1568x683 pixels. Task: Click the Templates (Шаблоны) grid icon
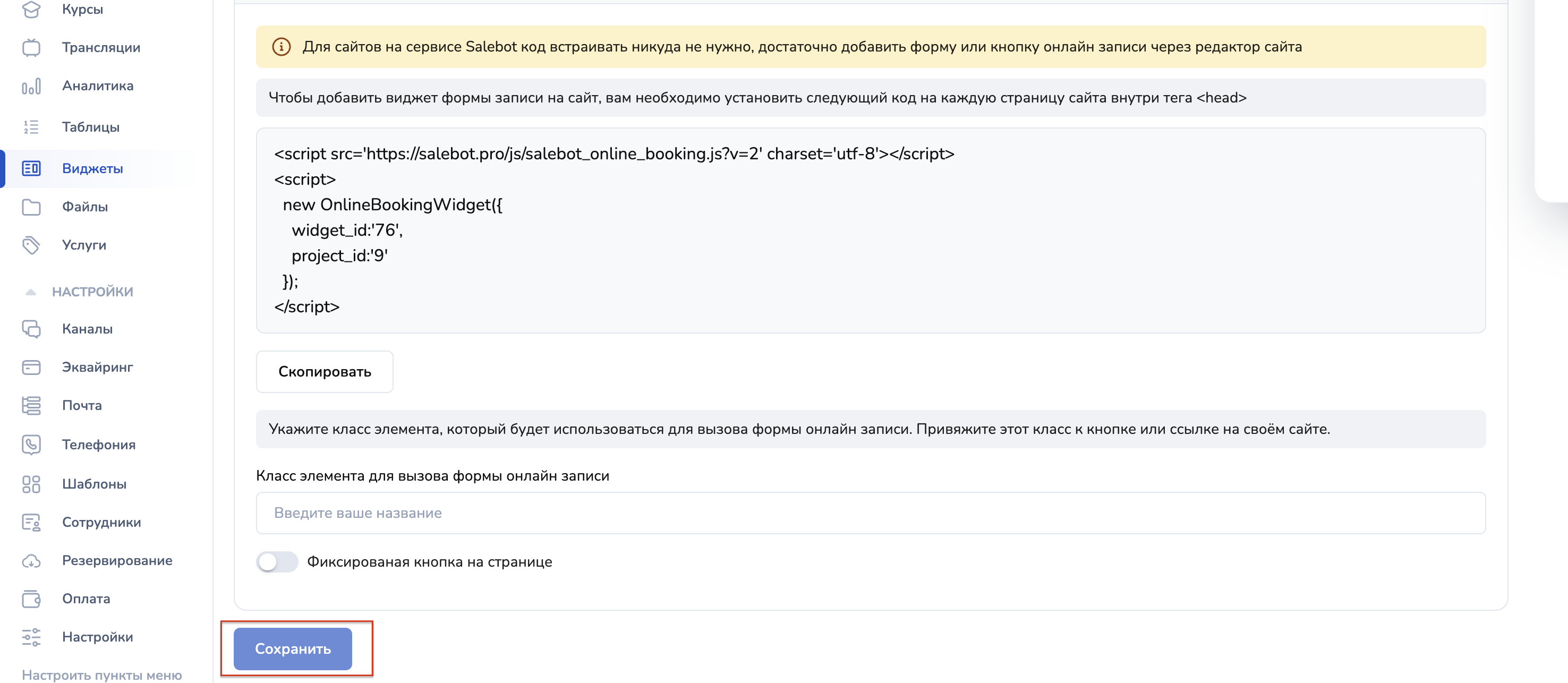pos(31,484)
